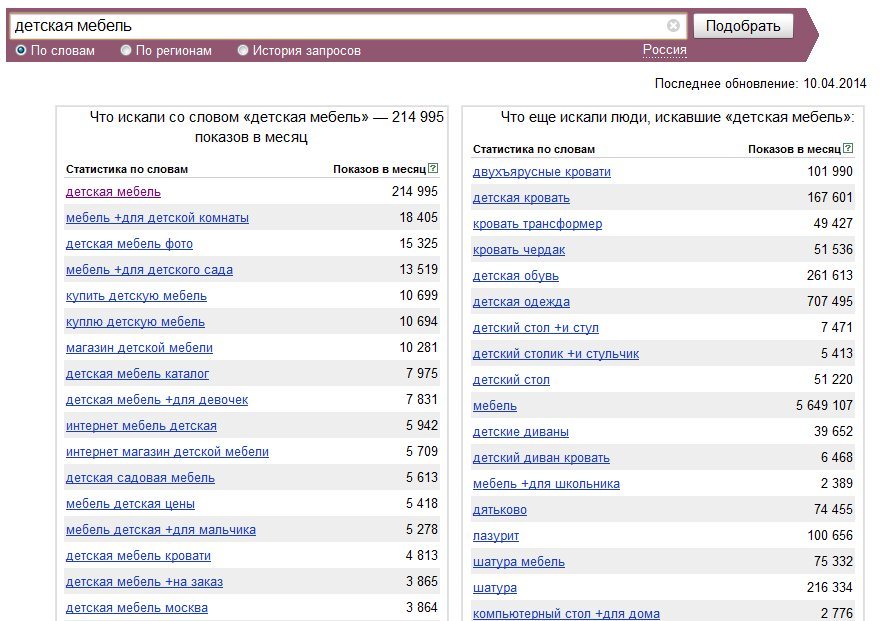Open 'детская мебель +для девочек' link
The height and width of the screenshot is (621, 882).
click(157, 399)
